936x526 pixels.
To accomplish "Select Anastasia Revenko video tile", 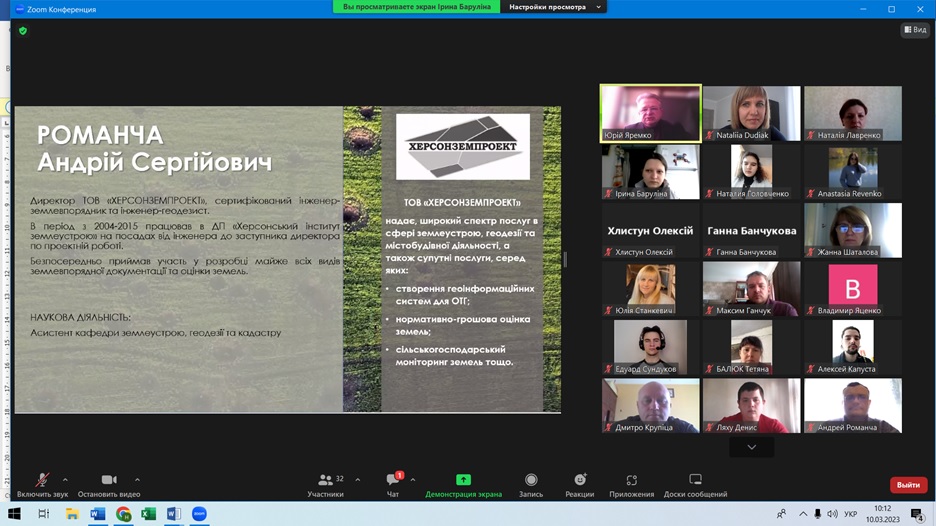I will (x=853, y=172).
